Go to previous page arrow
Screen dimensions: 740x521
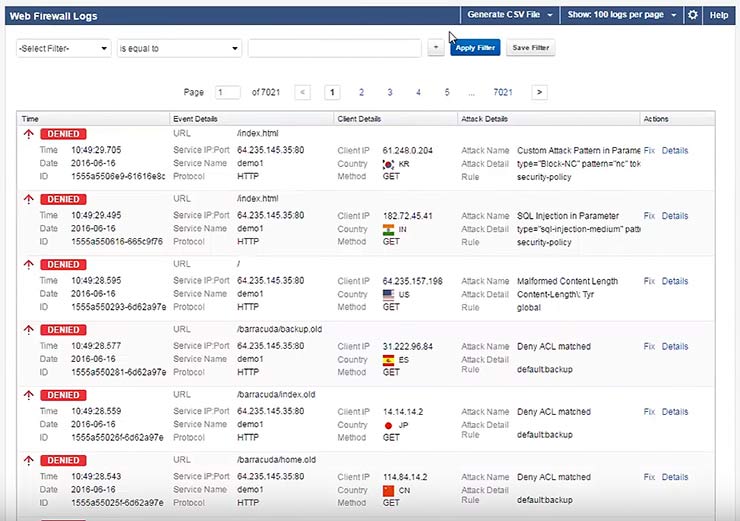(303, 92)
